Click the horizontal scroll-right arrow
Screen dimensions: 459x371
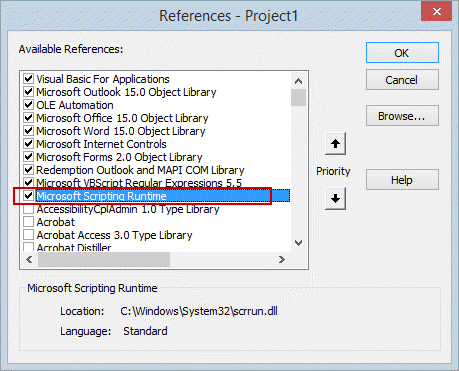point(282,259)
